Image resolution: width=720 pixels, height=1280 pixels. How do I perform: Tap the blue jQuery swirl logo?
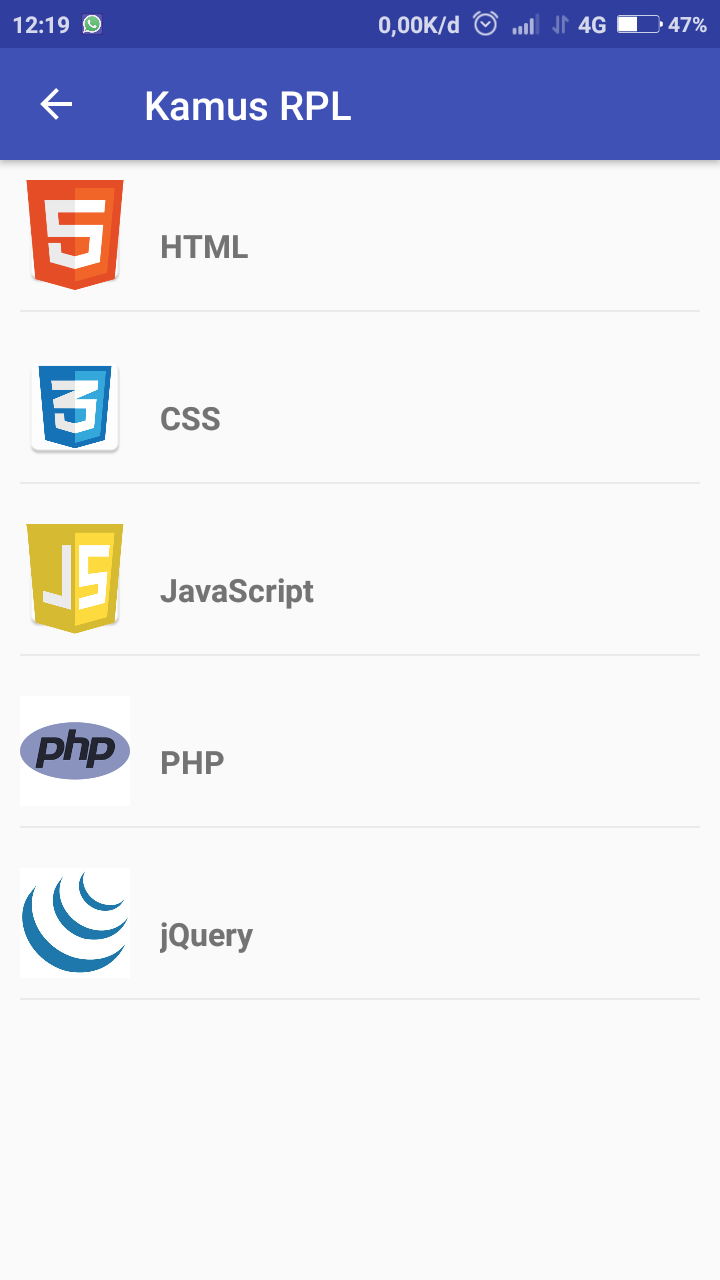pos(75,922)
